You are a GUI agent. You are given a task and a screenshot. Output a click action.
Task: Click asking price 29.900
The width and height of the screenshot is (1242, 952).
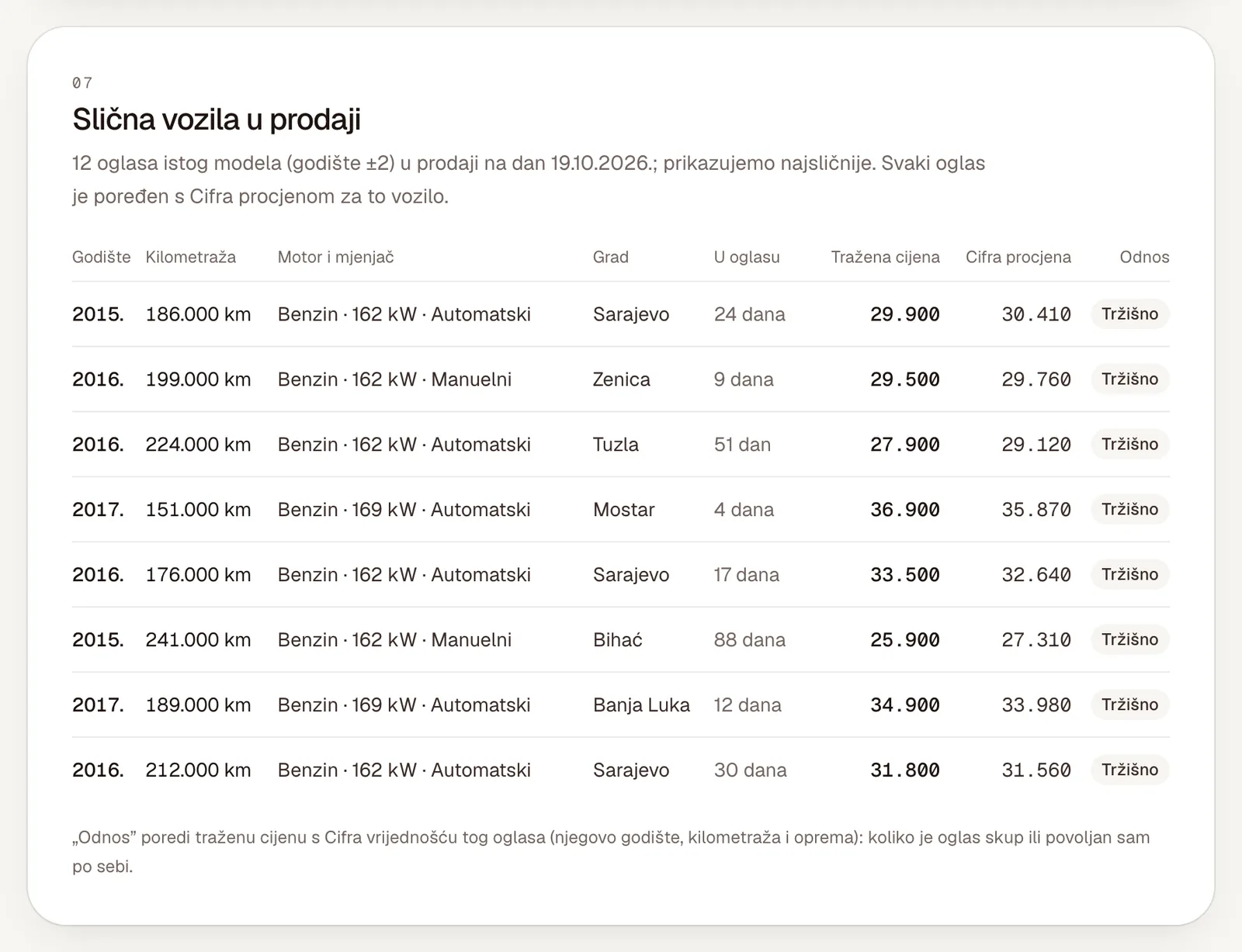905,314
